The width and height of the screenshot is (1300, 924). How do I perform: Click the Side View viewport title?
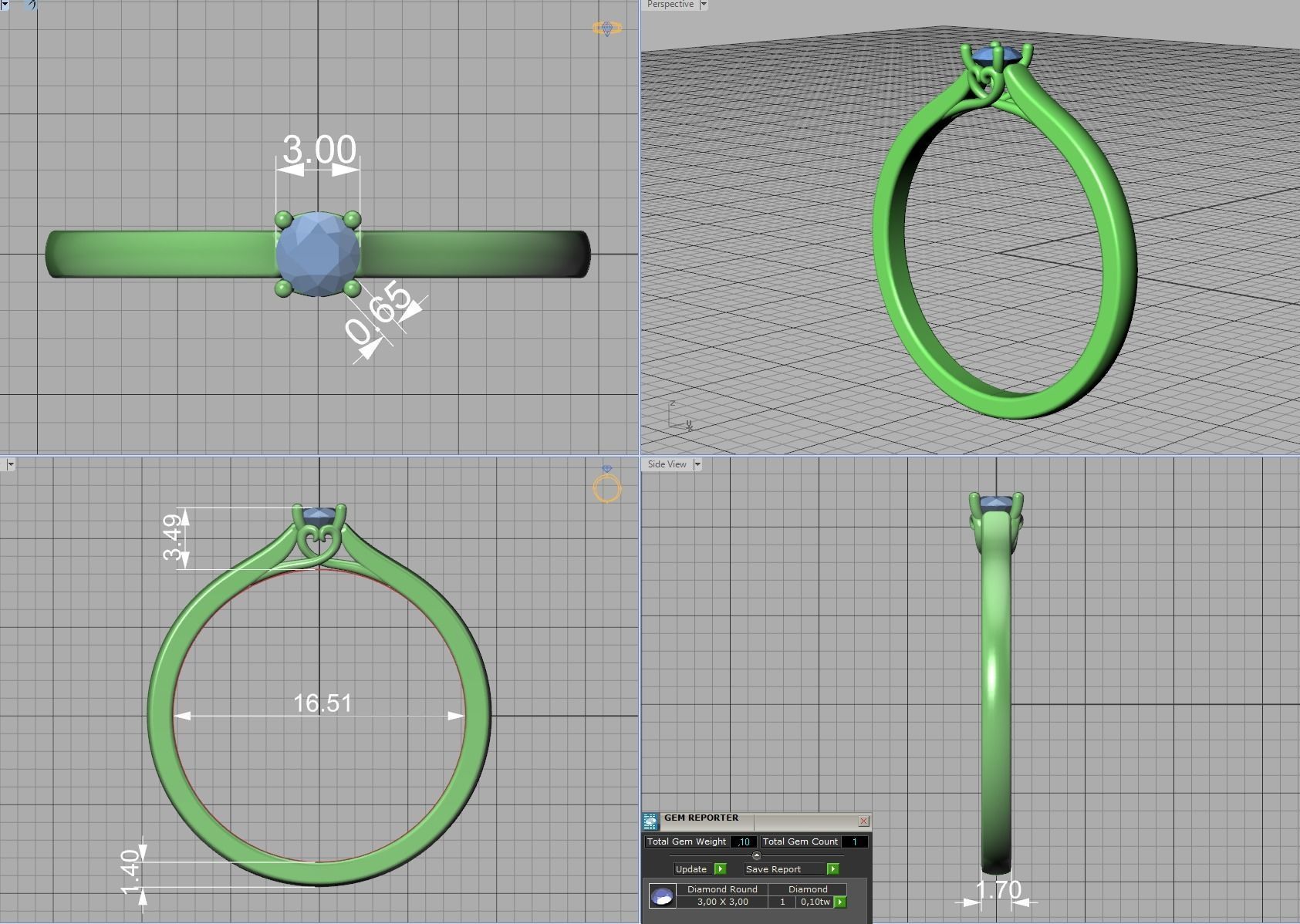pos(667,464)
